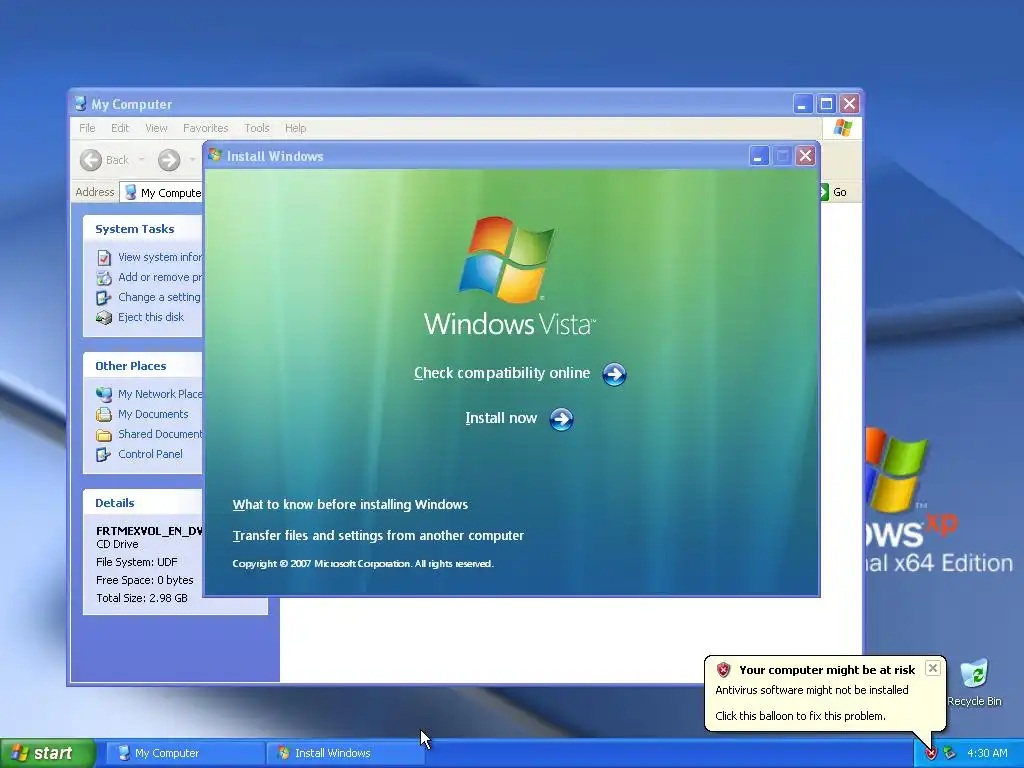1024x768 pixels.
Task: Click the 'CD Drive' details text
Action: click(117, 544)
